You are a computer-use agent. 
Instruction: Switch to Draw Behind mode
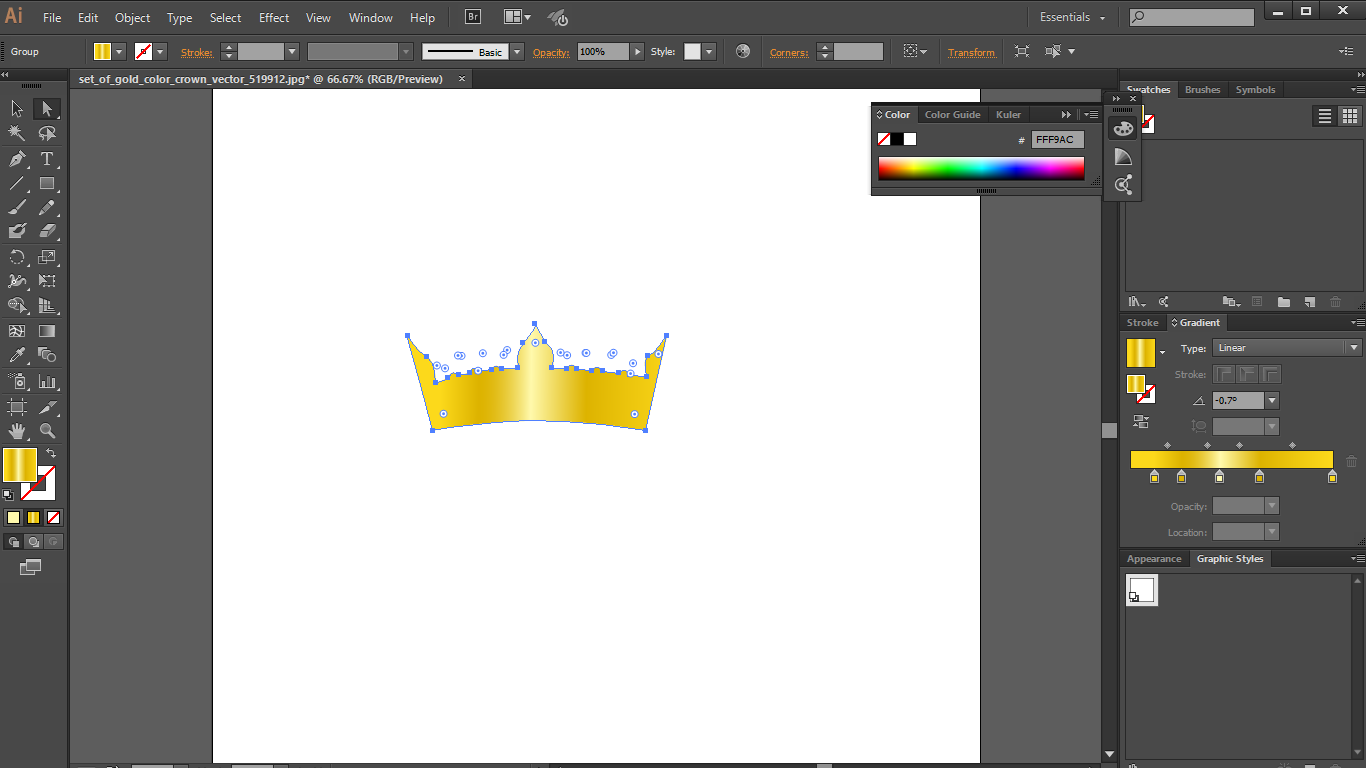tap(34, 541)
